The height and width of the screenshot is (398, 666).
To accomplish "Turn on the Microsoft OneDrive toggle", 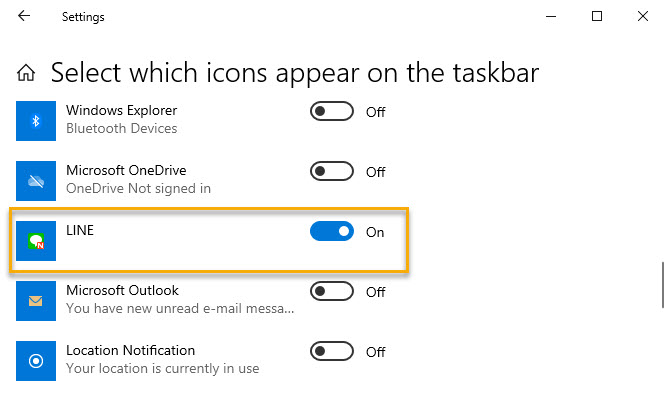I will coord(332,171).
